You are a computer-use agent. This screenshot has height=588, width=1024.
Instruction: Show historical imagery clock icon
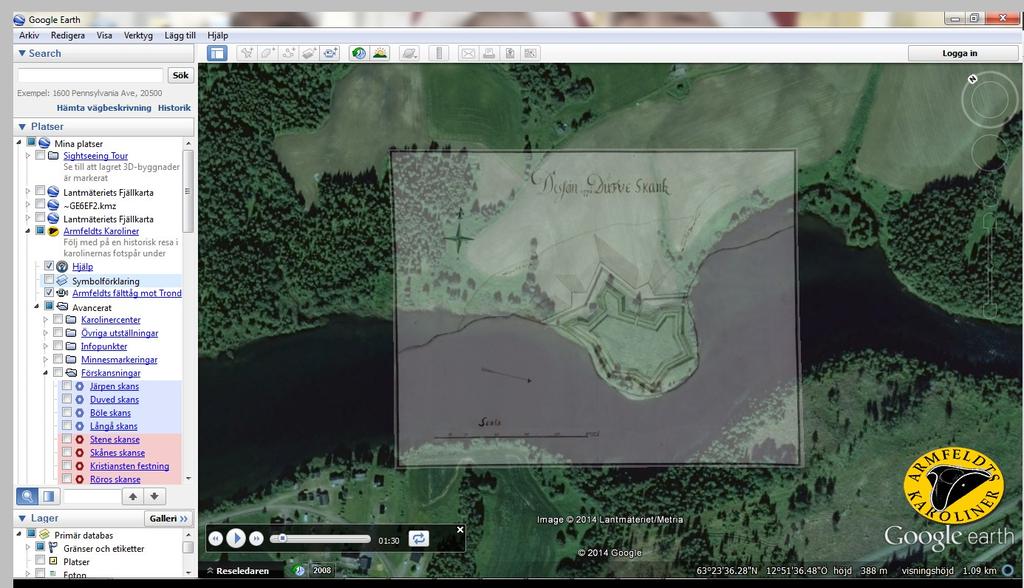pos(359,53)
